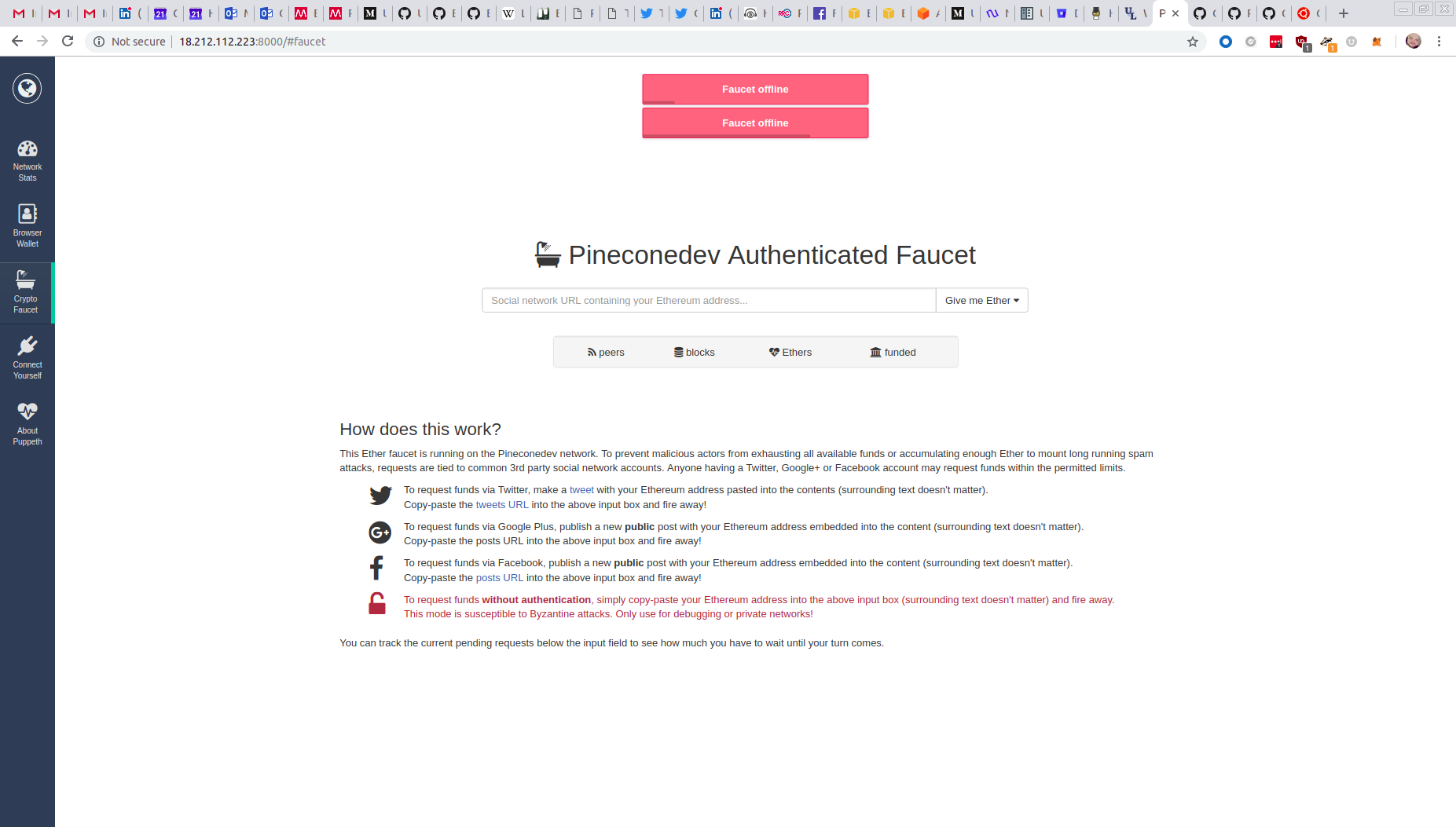This screenshot has width=1456, height=827.
Task: Open About Puppeth from the sidebar
Action: click(28, 423)
